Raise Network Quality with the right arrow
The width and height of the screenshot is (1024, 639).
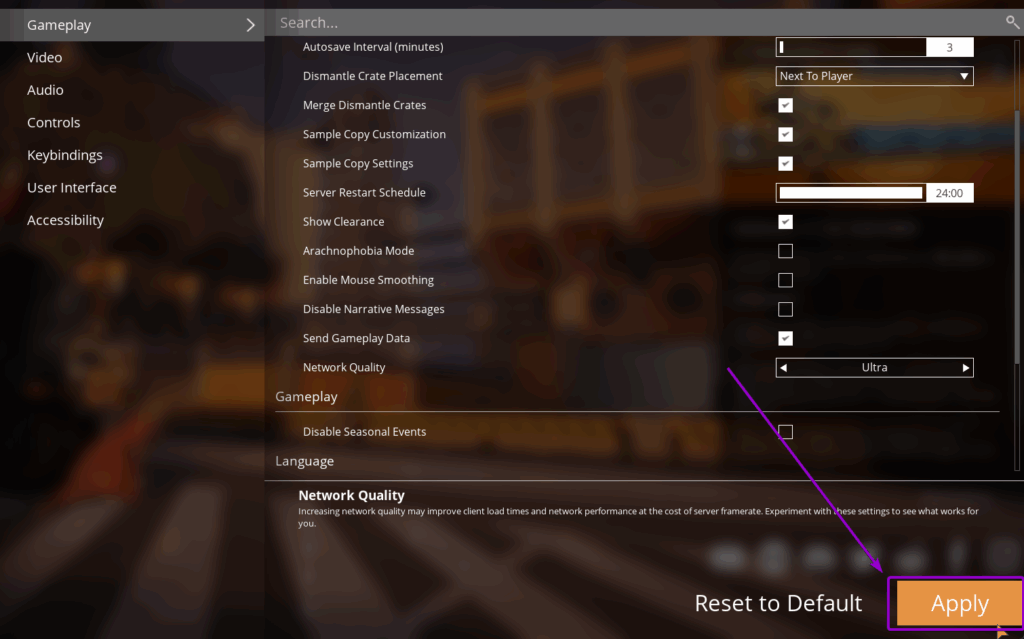pos(965,367)
